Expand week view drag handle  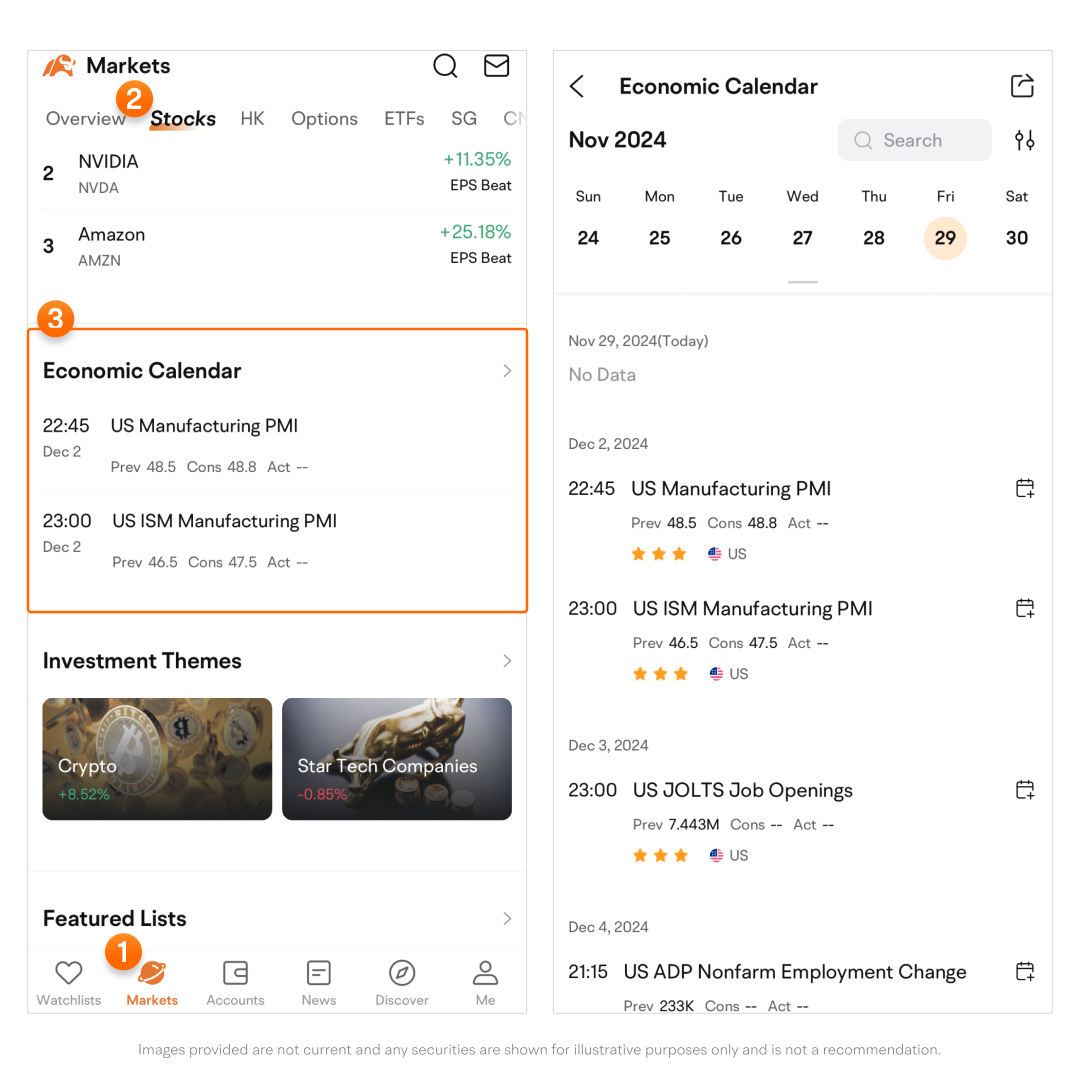point(803,282)
